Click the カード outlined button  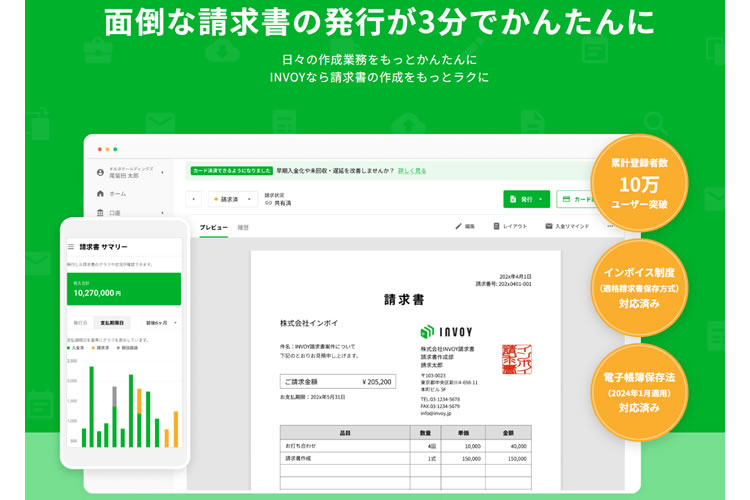pos(577,199)
